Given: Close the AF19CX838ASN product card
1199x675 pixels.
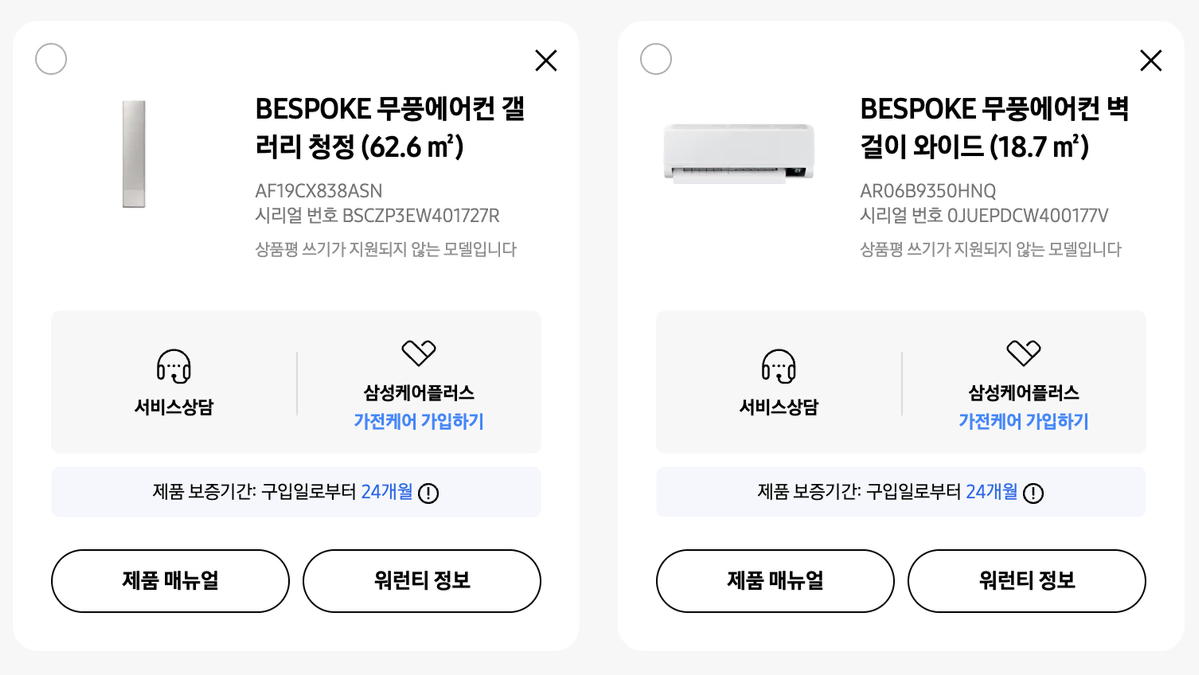Looking at the screenshot, I should (x=546, y=60).
